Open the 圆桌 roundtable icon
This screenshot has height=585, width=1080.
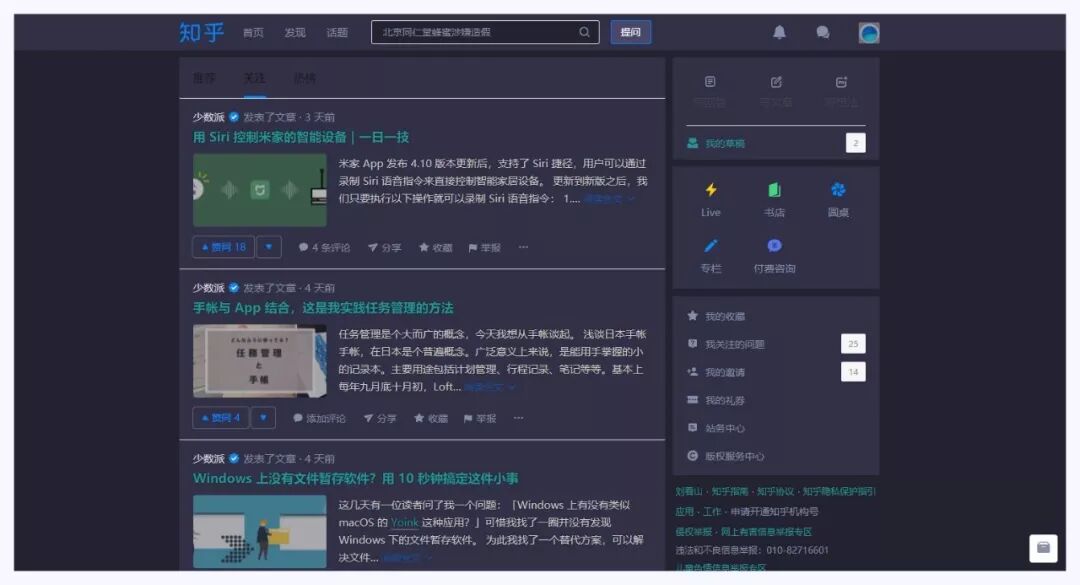pyautogui.click(x=838, y=190)
